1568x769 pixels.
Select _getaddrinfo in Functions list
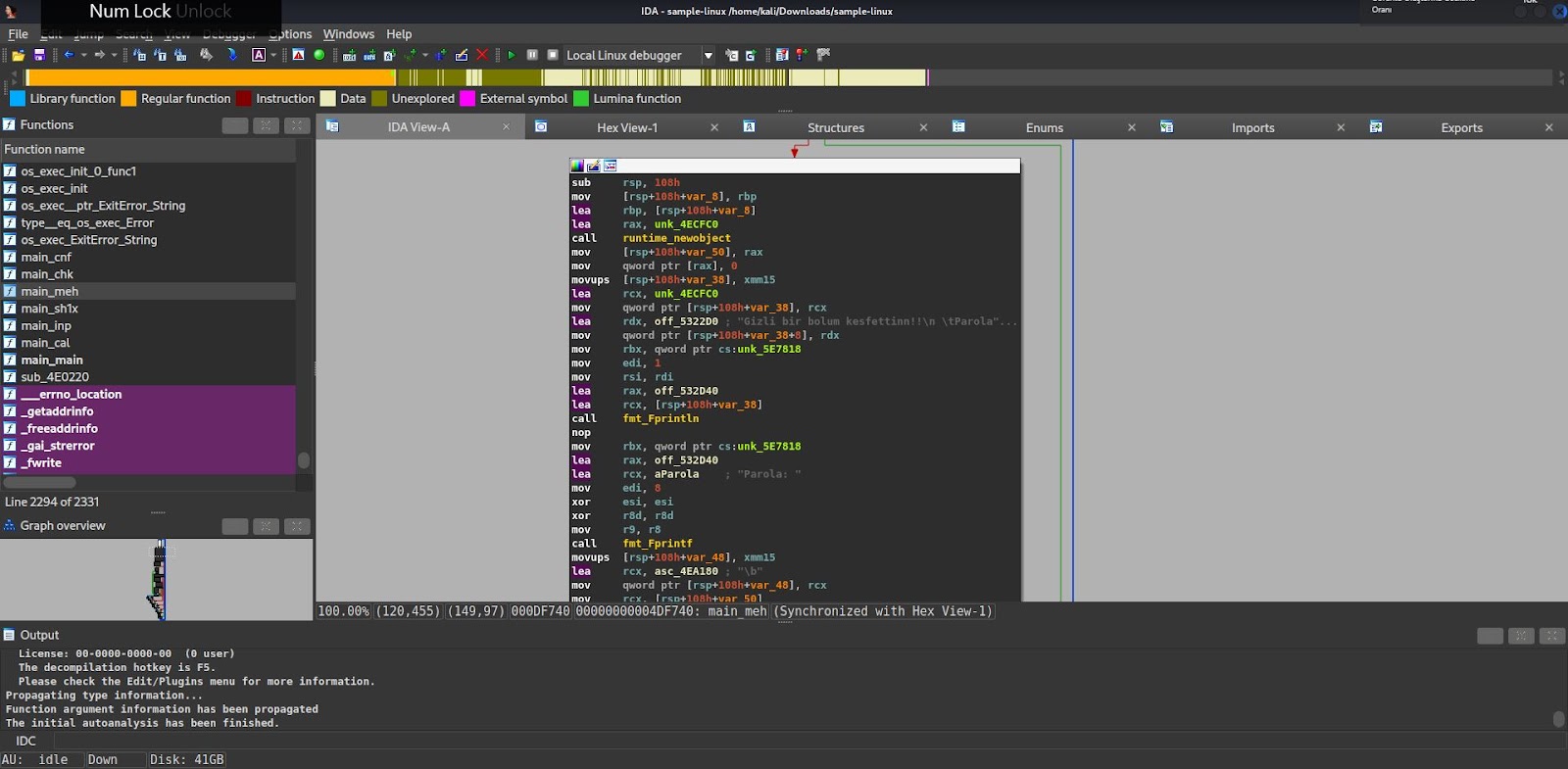[x=147, y=411]
